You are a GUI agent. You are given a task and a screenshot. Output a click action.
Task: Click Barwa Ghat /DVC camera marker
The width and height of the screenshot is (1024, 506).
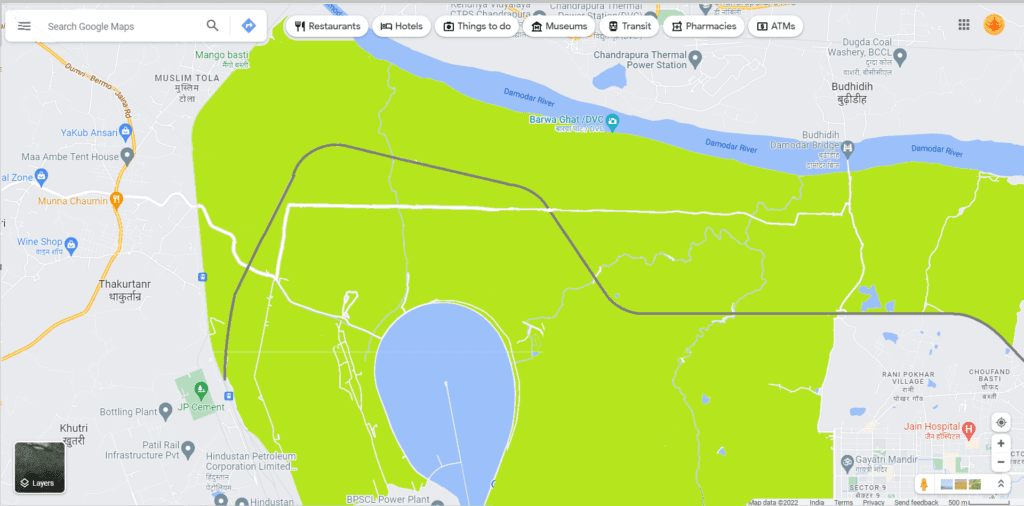click(612, 121)
